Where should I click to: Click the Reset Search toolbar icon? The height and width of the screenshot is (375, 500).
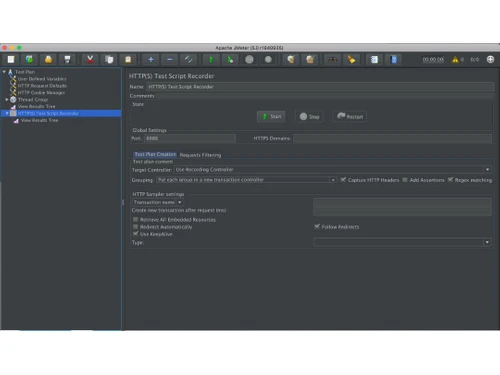pyautogui.click(x=351, y=60)
